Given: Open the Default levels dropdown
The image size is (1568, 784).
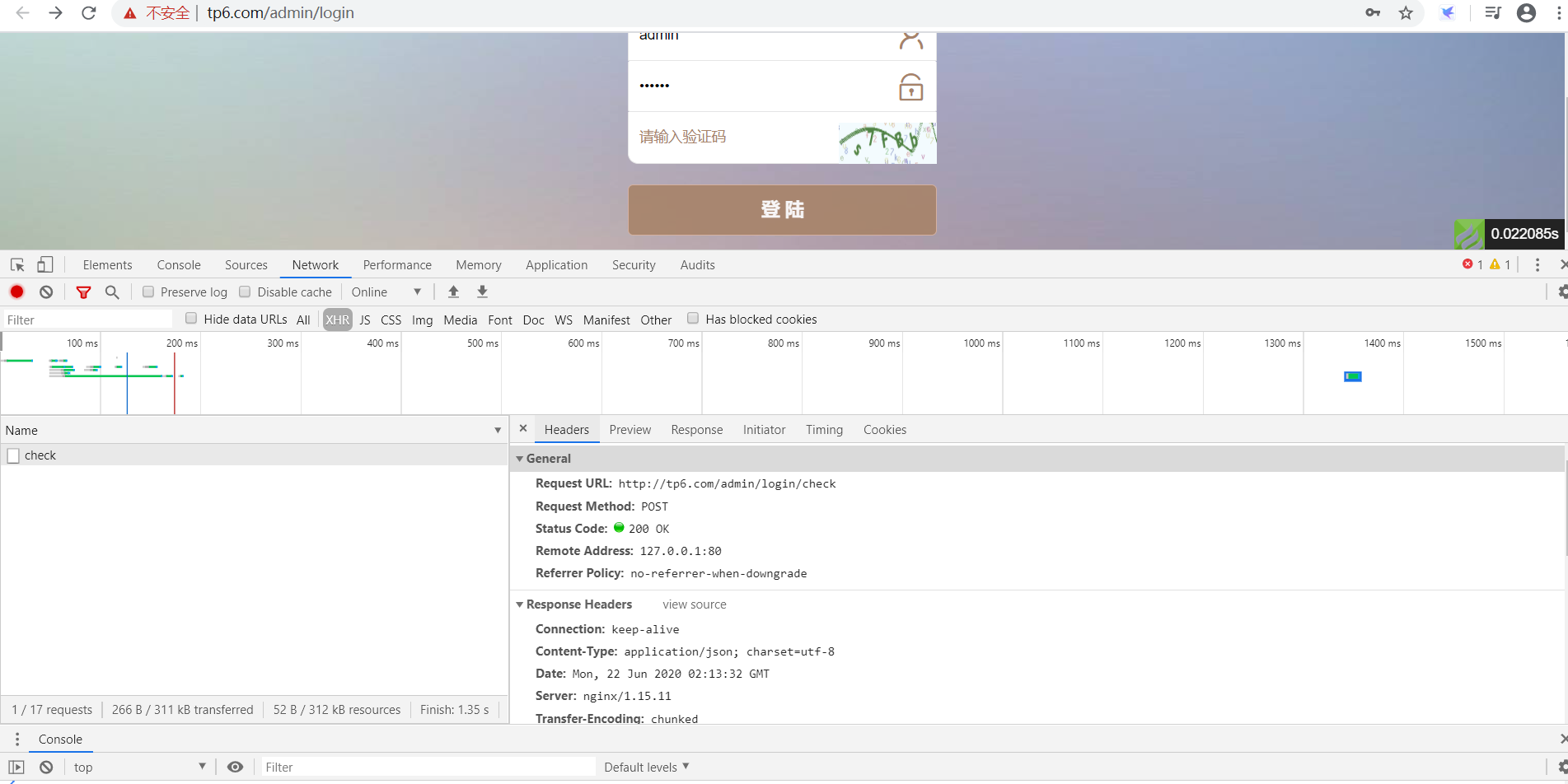Looking at the screenshot, I should click(x=647, y=767).
